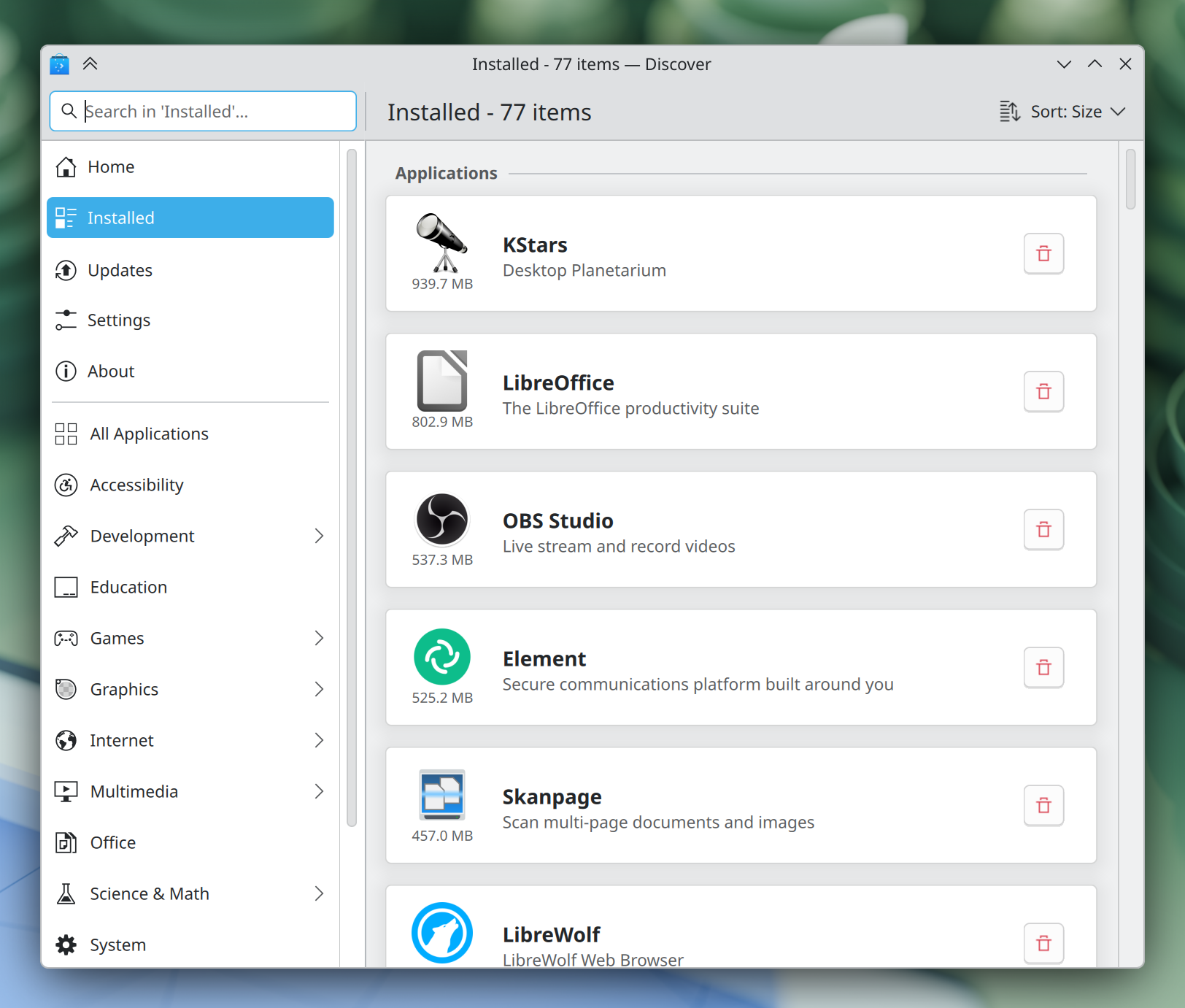
Task: Click the grid icon for All Applications
Action: pyautogui.click(x=66, y=434)
